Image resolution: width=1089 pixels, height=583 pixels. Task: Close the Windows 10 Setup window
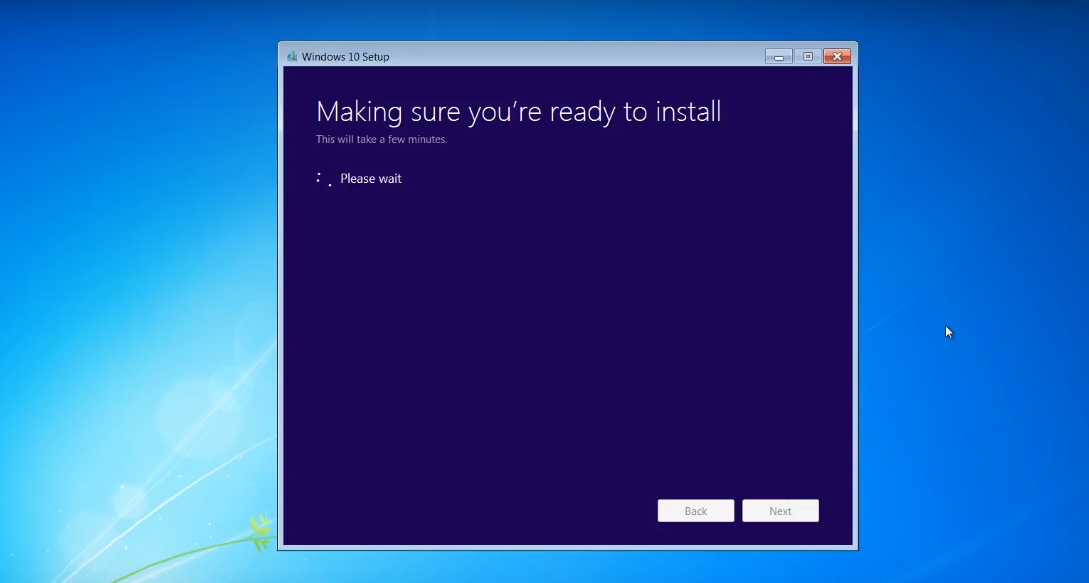[x=837, y=56]
